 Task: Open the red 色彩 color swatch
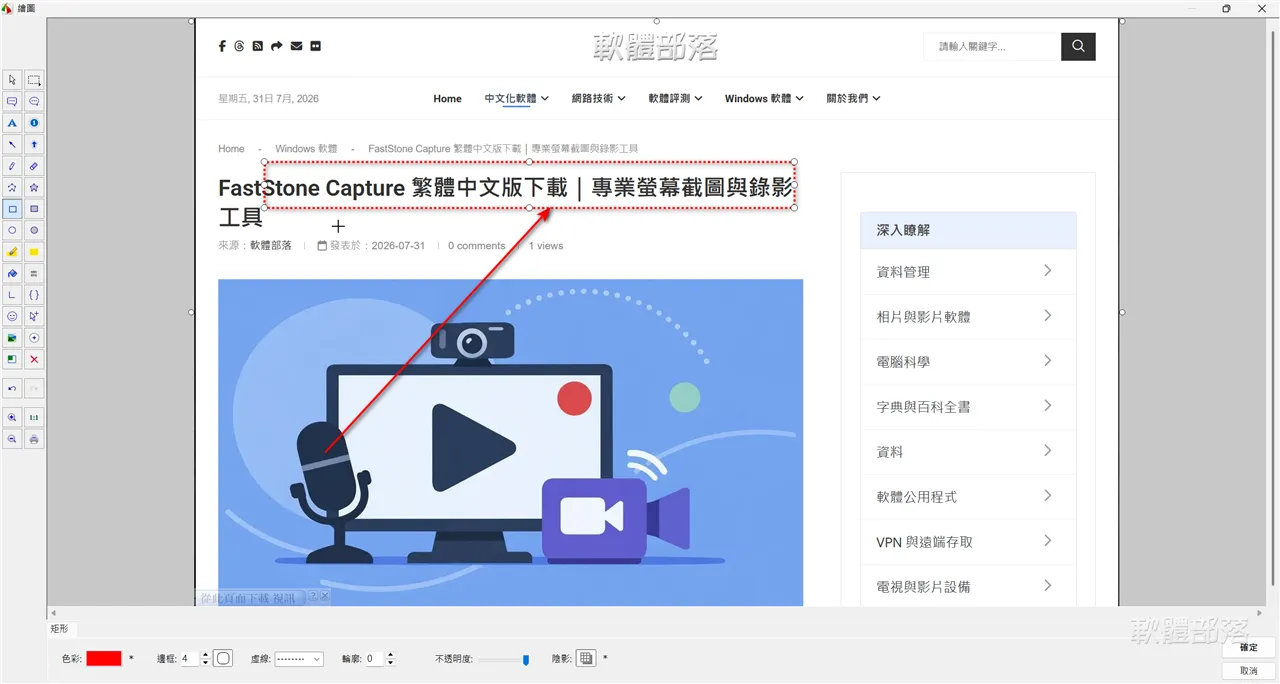(104, 658)
